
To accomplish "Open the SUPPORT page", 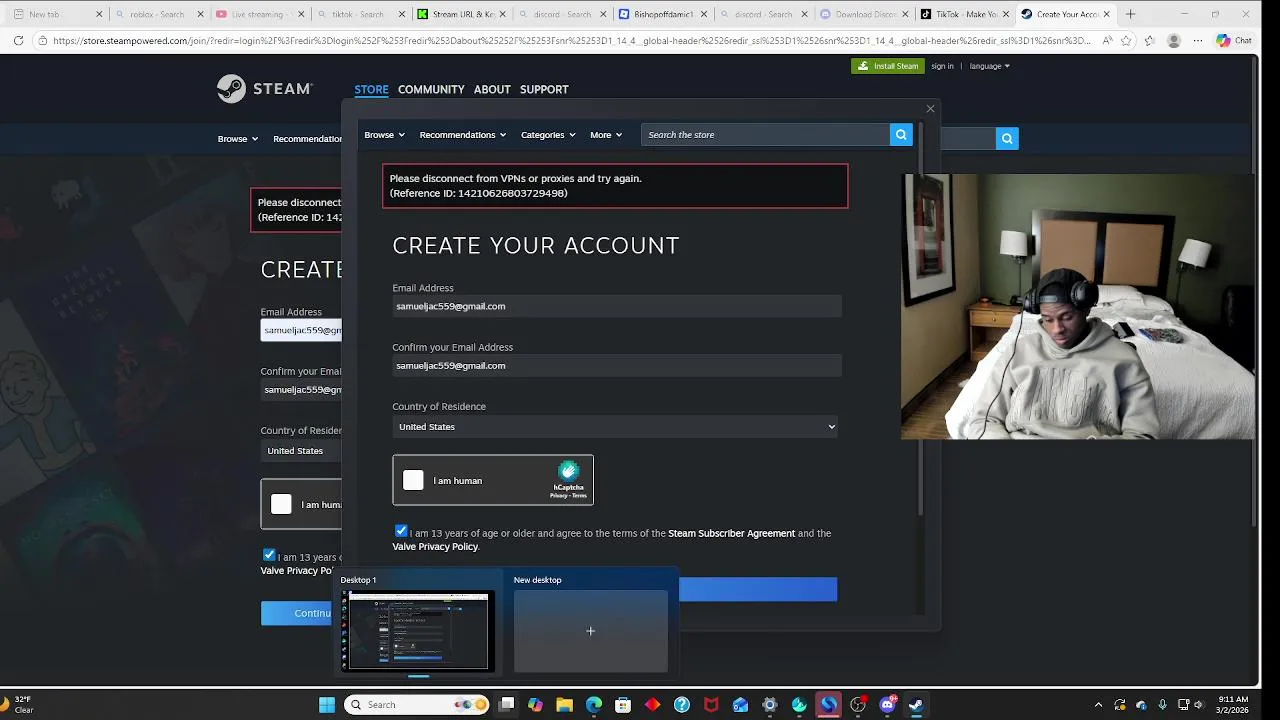I will (544, 90).
